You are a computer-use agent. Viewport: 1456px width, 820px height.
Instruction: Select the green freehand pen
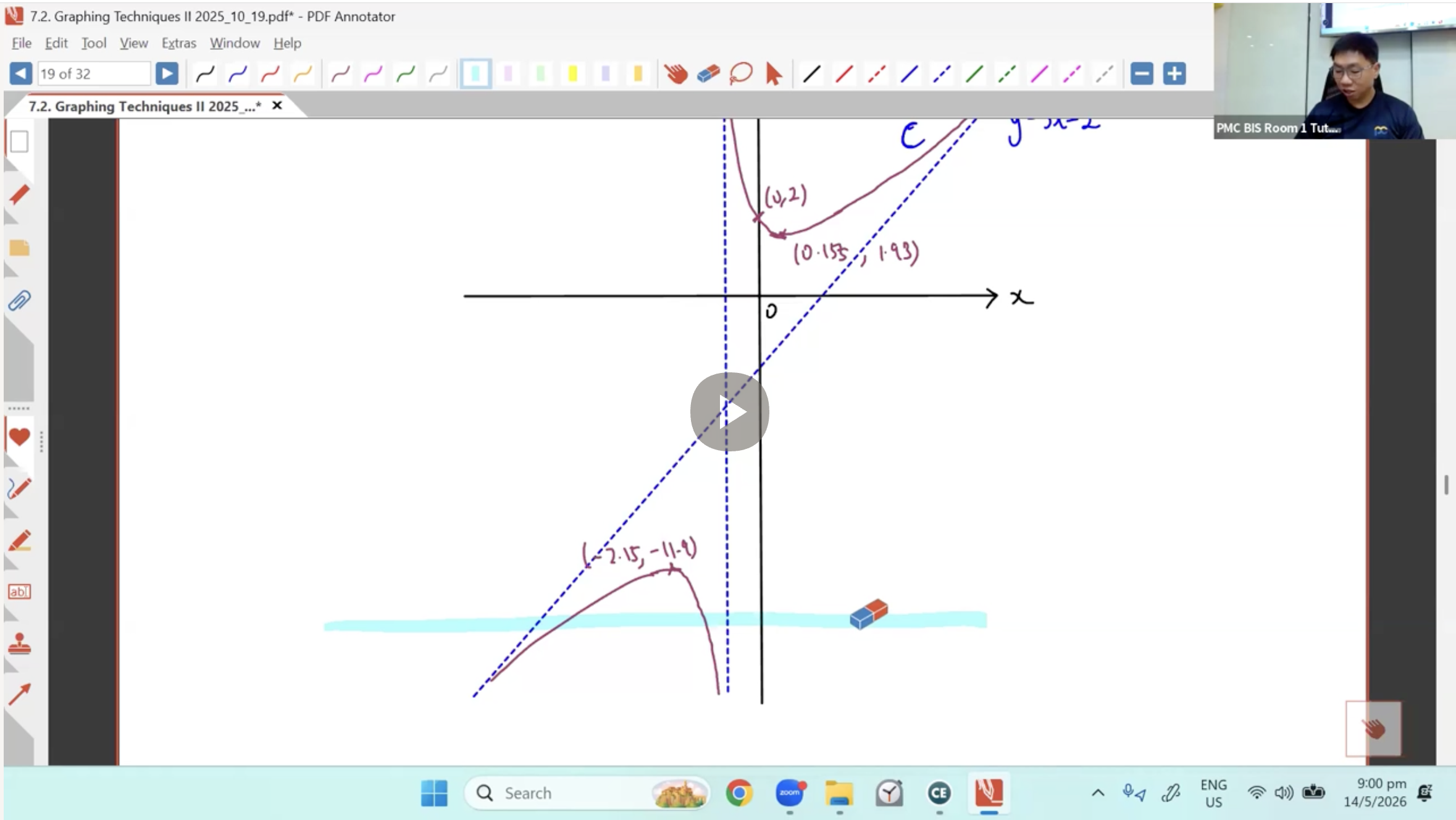click(x=406, y=74)
